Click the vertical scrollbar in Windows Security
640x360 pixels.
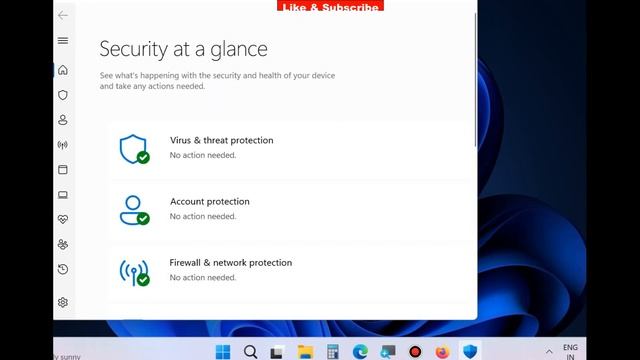(475, 80)
